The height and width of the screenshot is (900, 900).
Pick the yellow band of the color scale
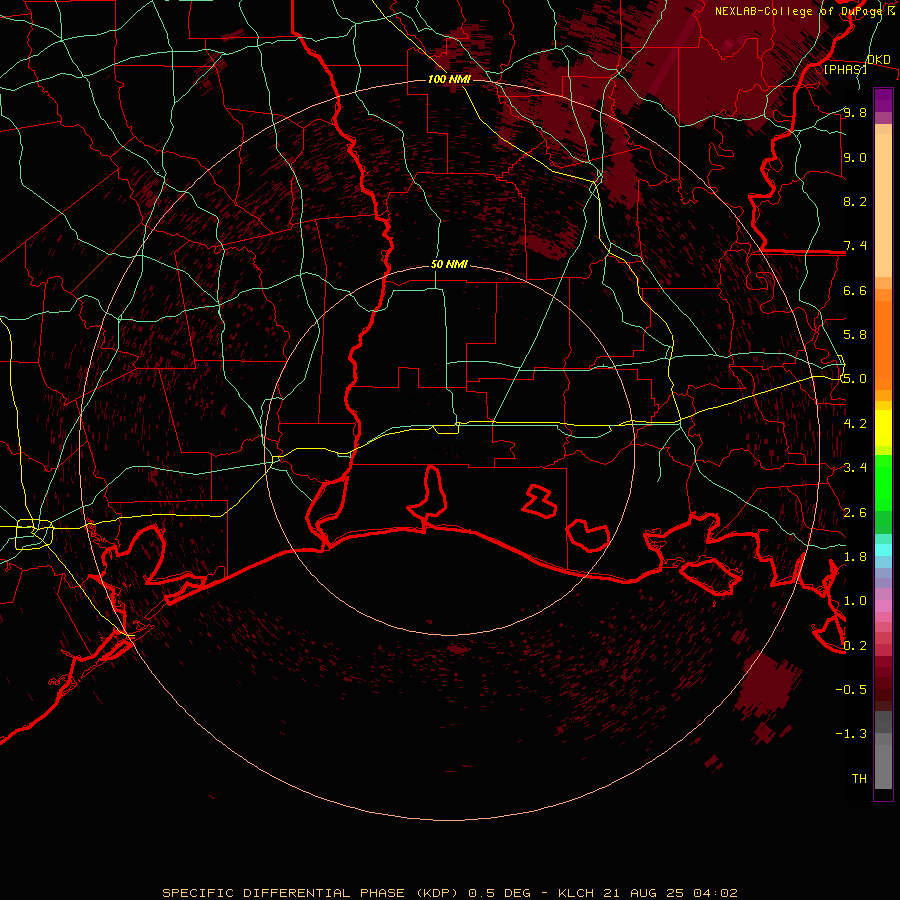883,428
